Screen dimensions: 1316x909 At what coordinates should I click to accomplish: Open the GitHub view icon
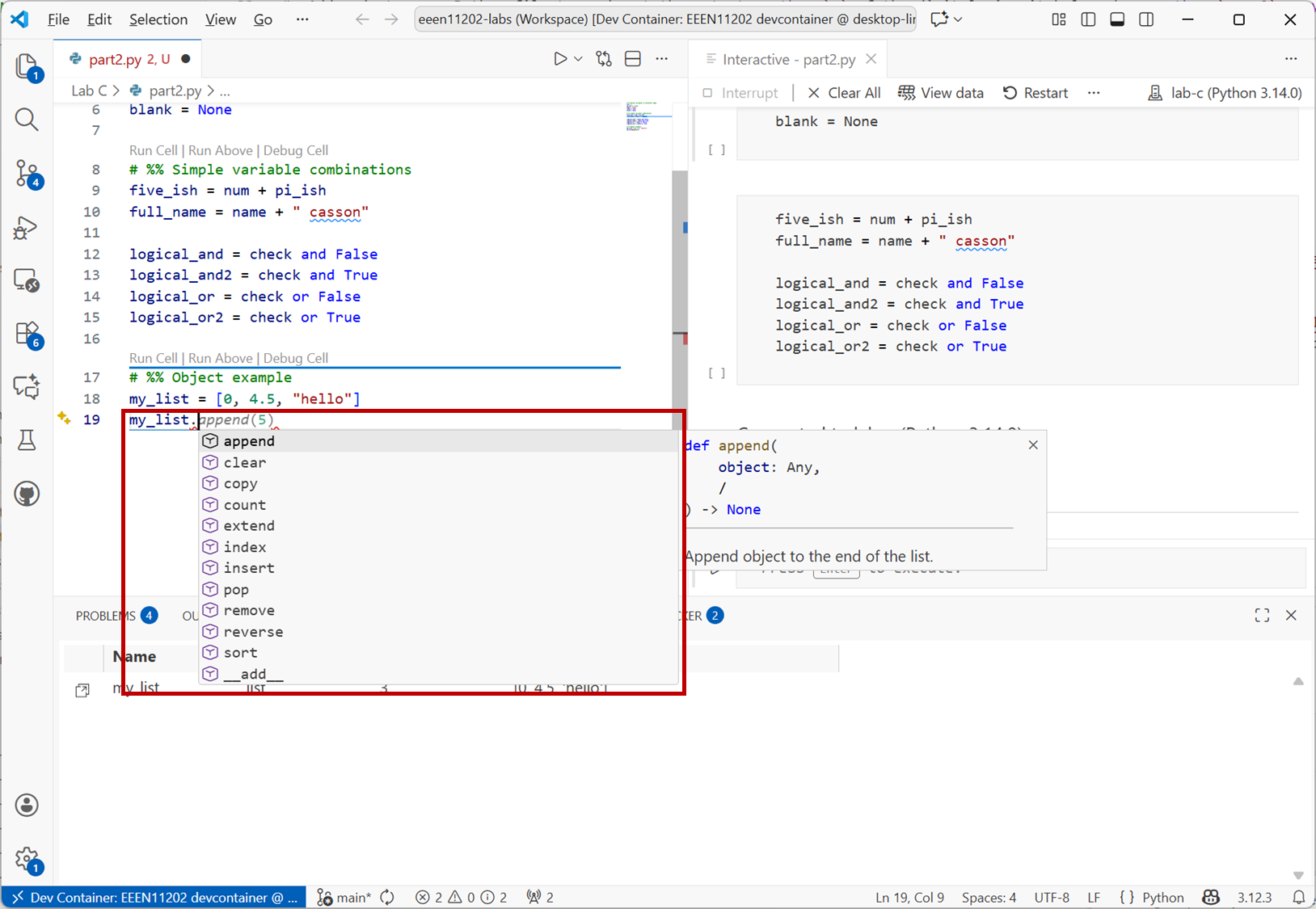27,494
